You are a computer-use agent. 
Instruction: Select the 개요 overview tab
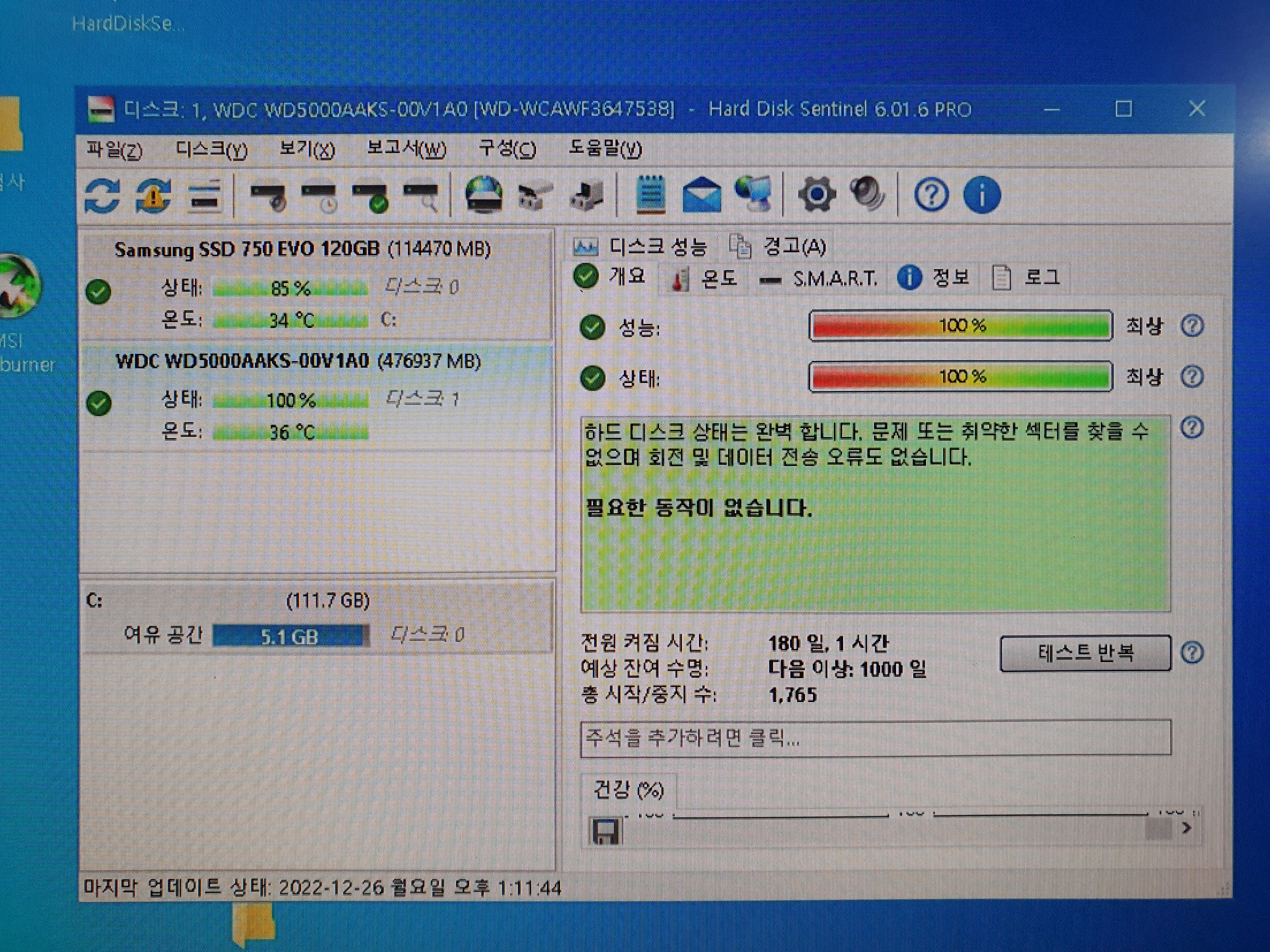click(610, 277)
